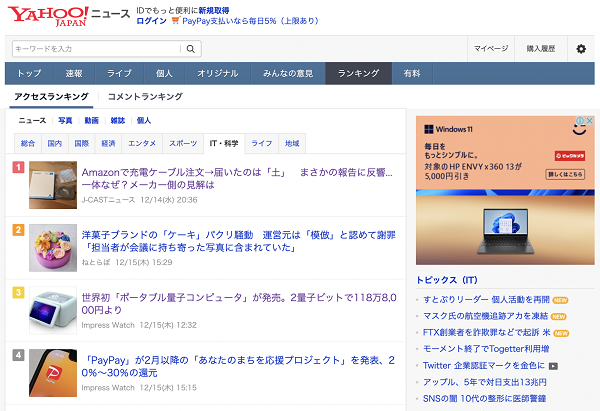Open FTX創業者を詐欺罪などで起訴 topic
Screen dimensions: 600x411
(x=487, y=333)
